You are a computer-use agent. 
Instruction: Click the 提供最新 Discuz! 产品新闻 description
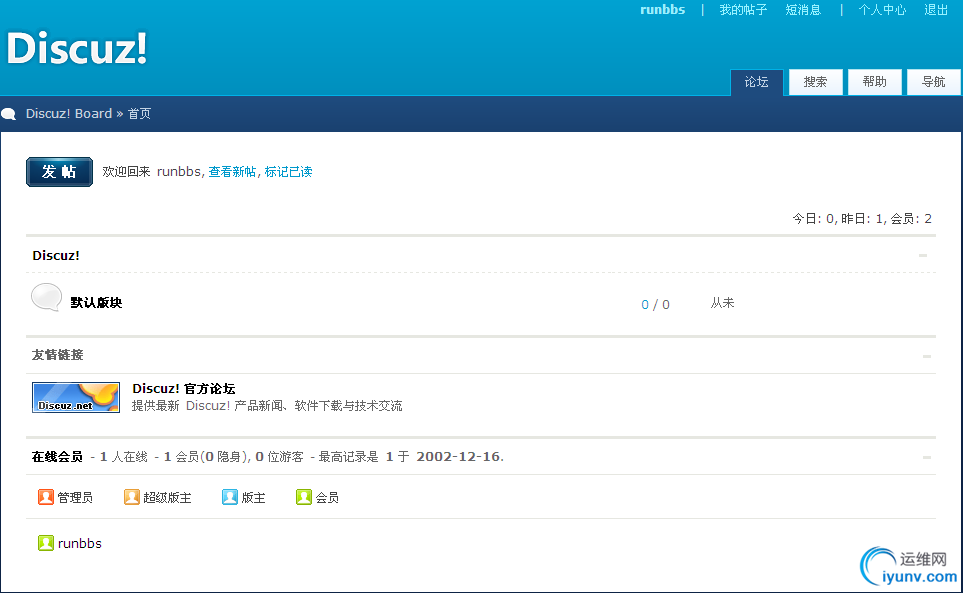[x=267, y=406]
